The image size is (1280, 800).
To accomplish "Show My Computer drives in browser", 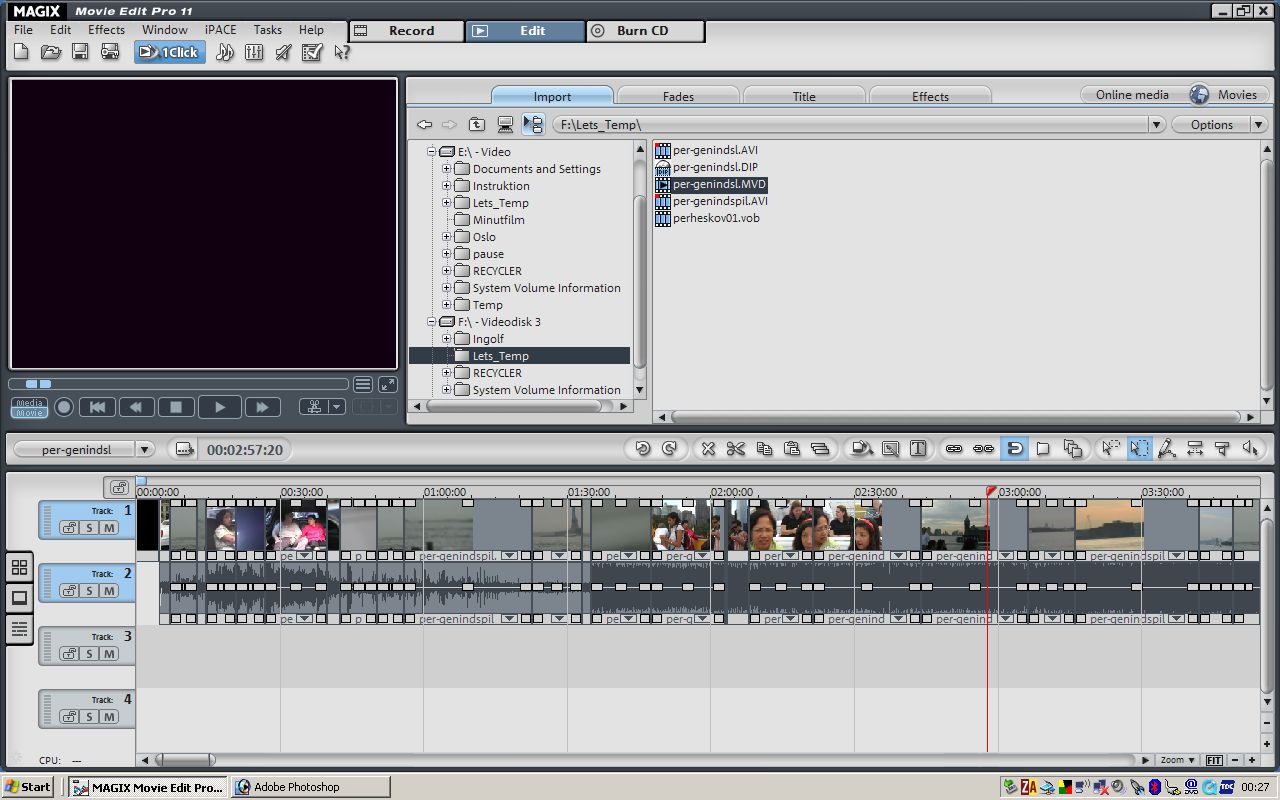I will (505, 125).
